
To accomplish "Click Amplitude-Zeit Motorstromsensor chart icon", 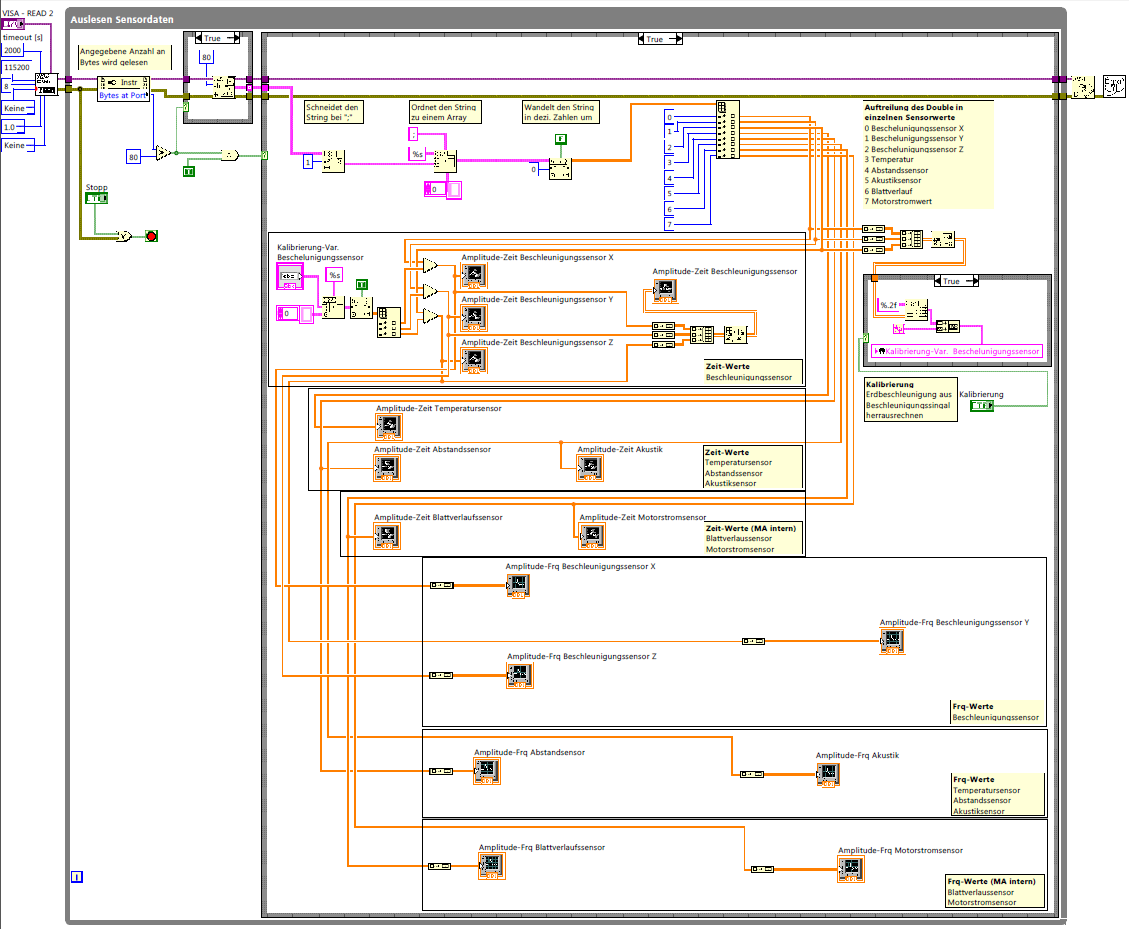I will [x=592, y=536].
